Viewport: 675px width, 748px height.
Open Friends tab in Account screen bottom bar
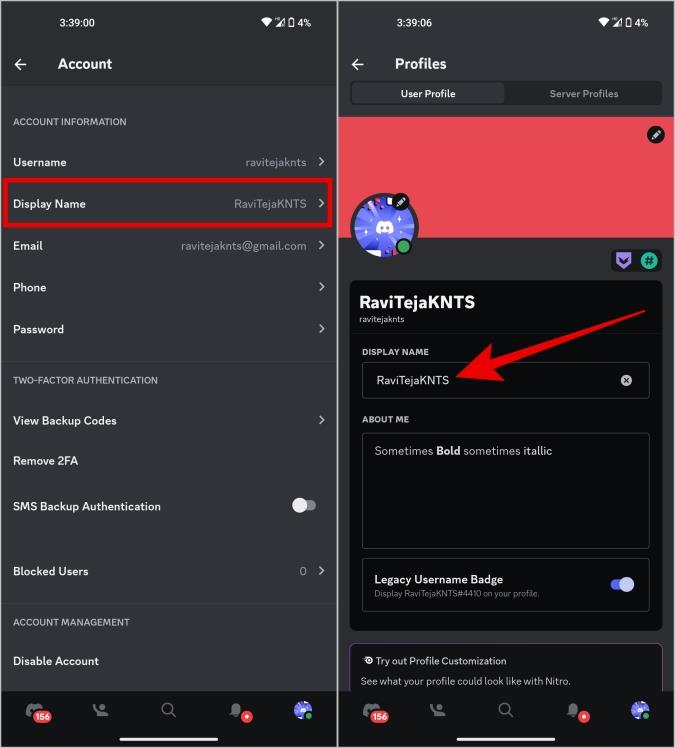[101, 710]
